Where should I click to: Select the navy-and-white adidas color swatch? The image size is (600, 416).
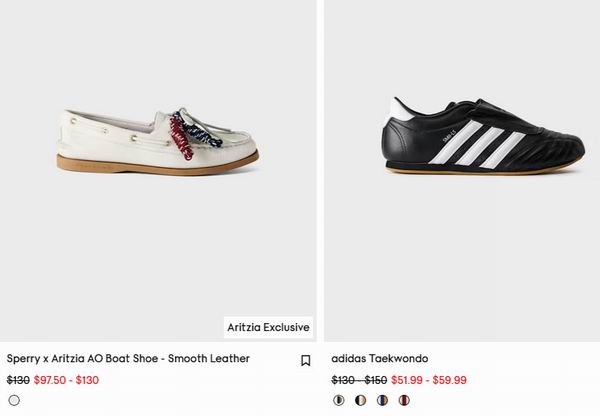pyautogui.click(x=382, y=400)
